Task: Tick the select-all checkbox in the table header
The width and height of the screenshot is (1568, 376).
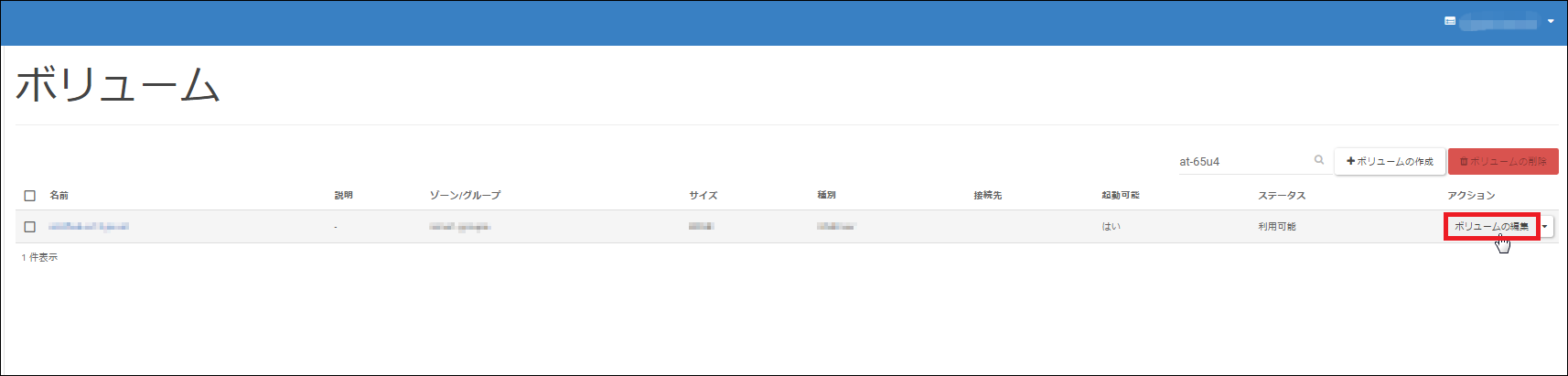Action: (x=30, y=195)
